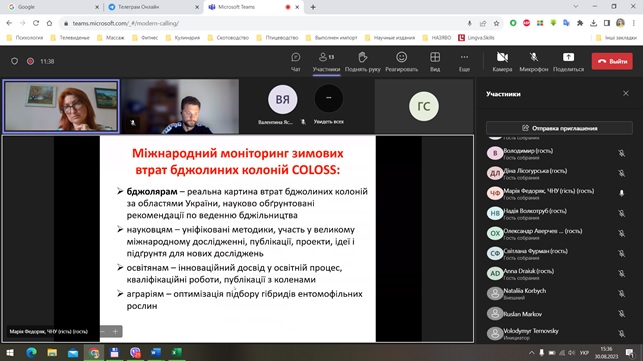Open Excel from the taskbar
Image resolution: width=643 pixels, height=361 pixels.
pyautogui.click(x=177, y=352)
